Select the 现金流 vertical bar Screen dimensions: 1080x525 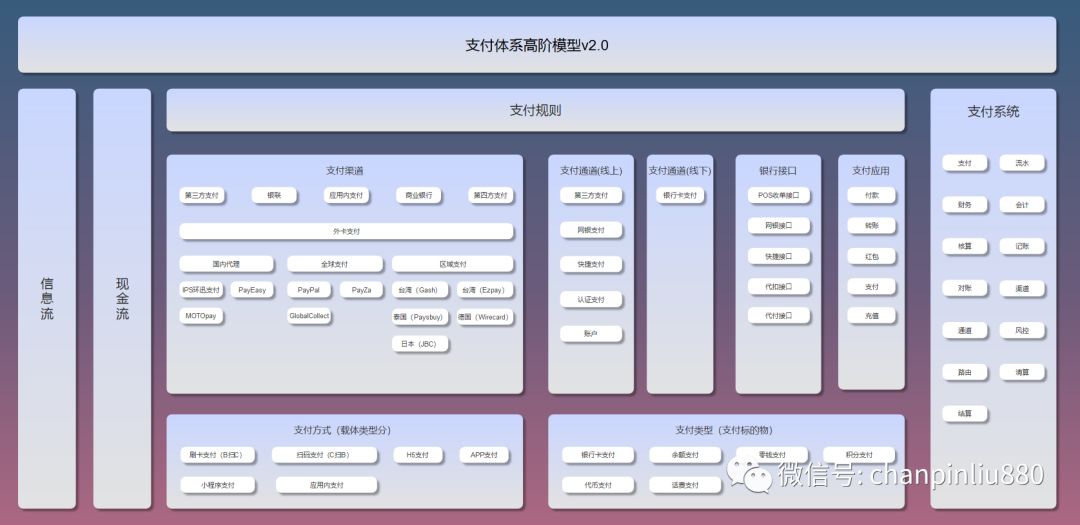coord(122,298)
